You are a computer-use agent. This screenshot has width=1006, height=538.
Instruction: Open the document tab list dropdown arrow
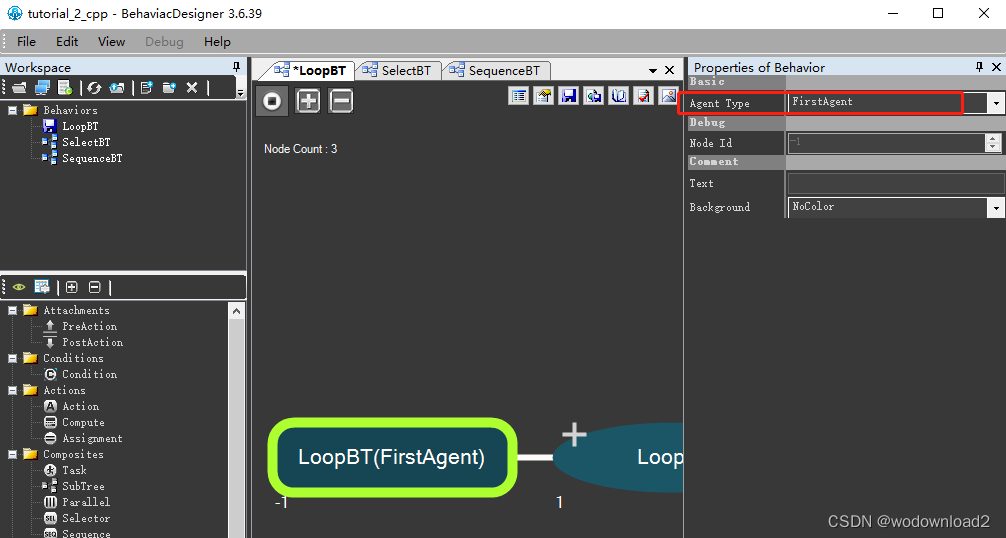653,71
